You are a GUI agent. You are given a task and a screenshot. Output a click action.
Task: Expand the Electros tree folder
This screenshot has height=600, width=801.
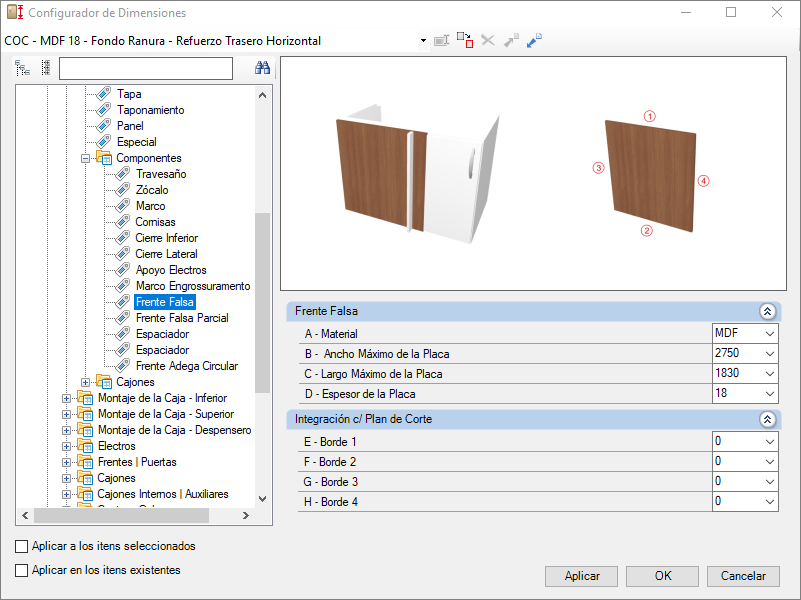pos(66,446)
